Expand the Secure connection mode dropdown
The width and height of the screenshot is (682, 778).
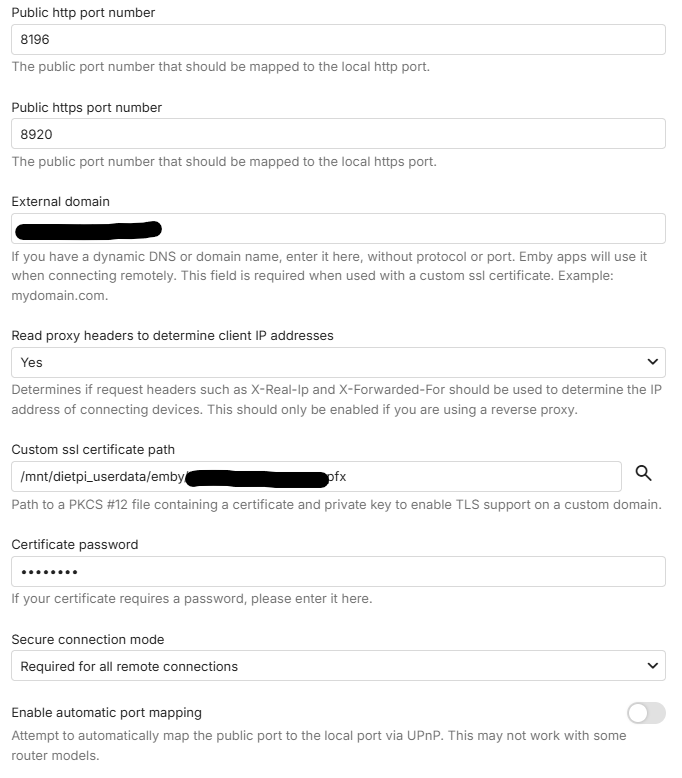point(338,666)
